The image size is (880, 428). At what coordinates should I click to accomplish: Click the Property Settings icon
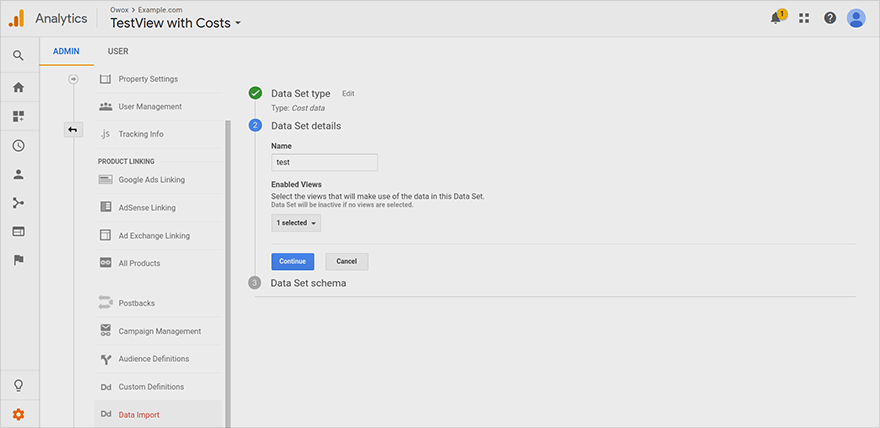click(x=105, y=79)
